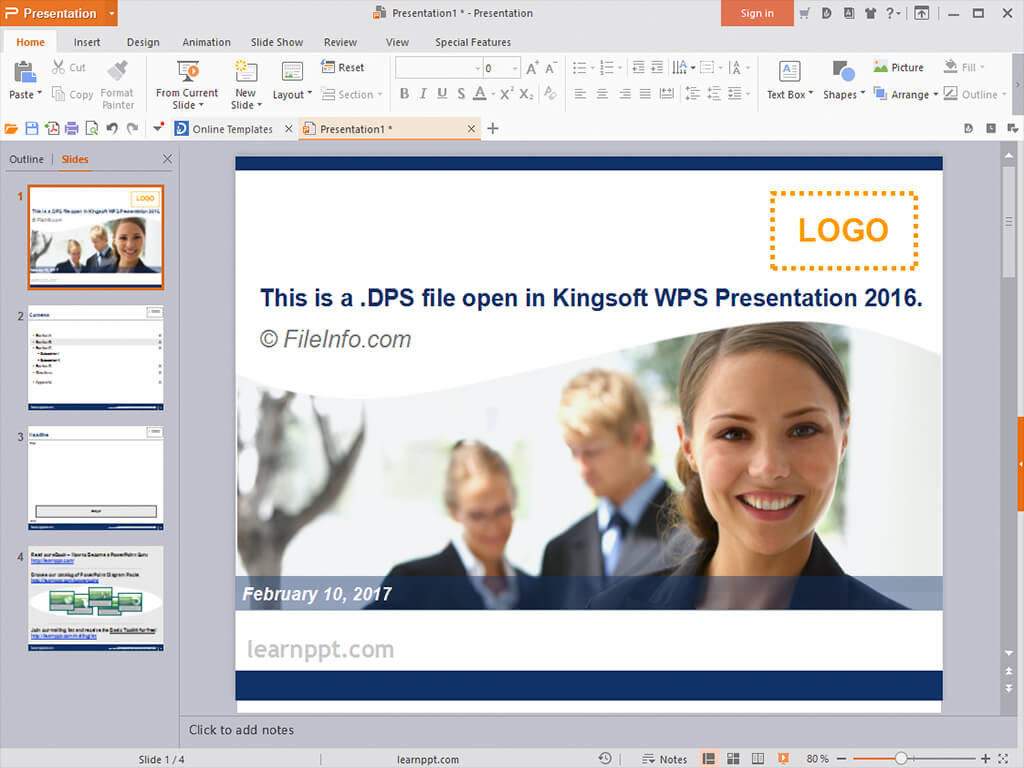Toggle Underline formatting

click(x=442, y=94)
